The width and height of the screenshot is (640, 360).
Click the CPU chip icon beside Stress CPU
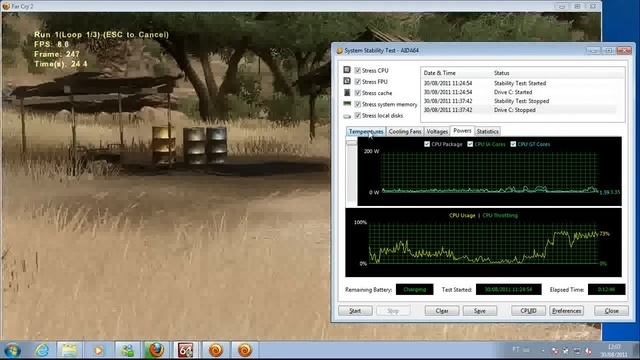347,70
